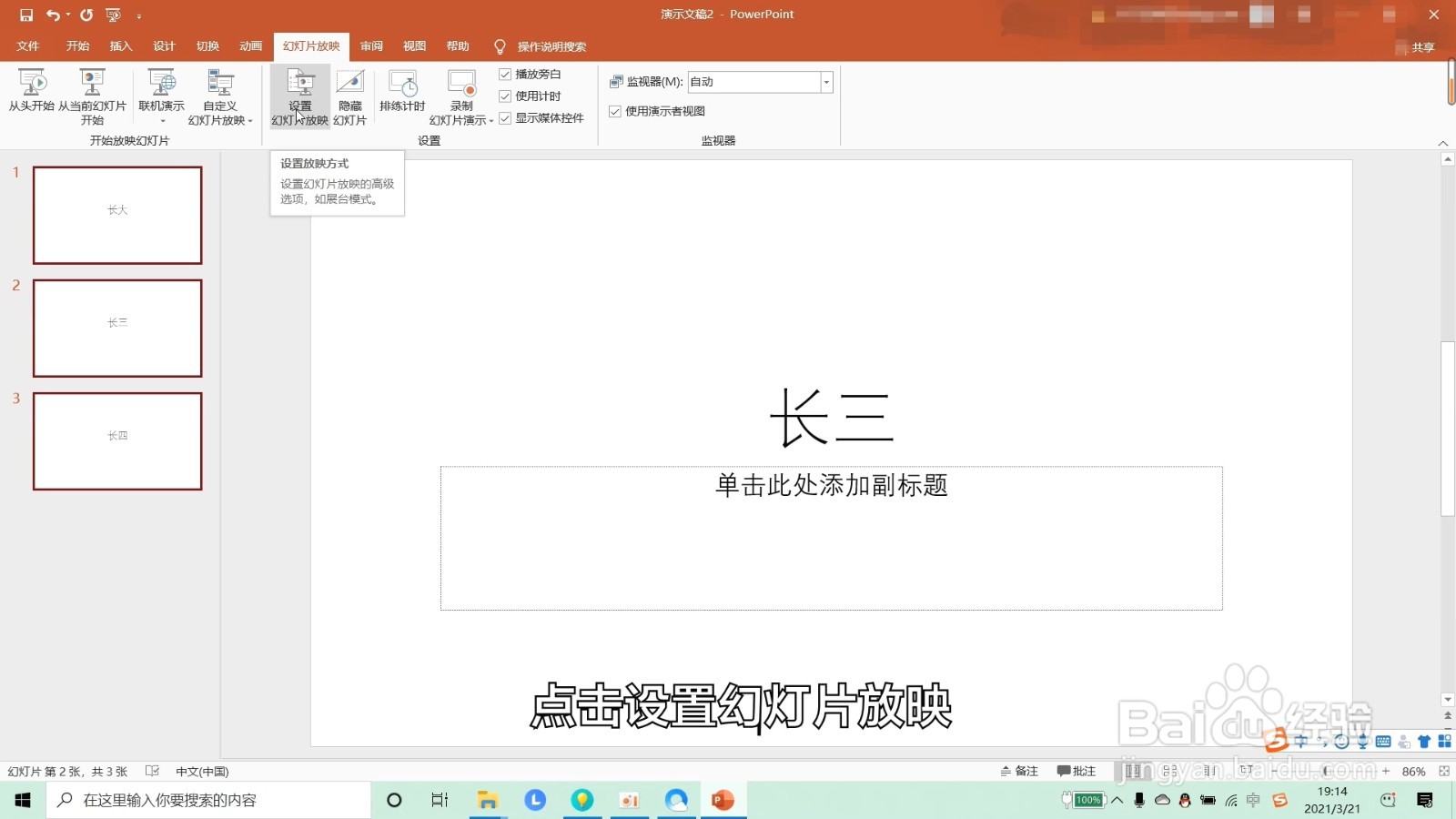
Task: Open Cortana circle icon on taskbar
Action: 394,800
